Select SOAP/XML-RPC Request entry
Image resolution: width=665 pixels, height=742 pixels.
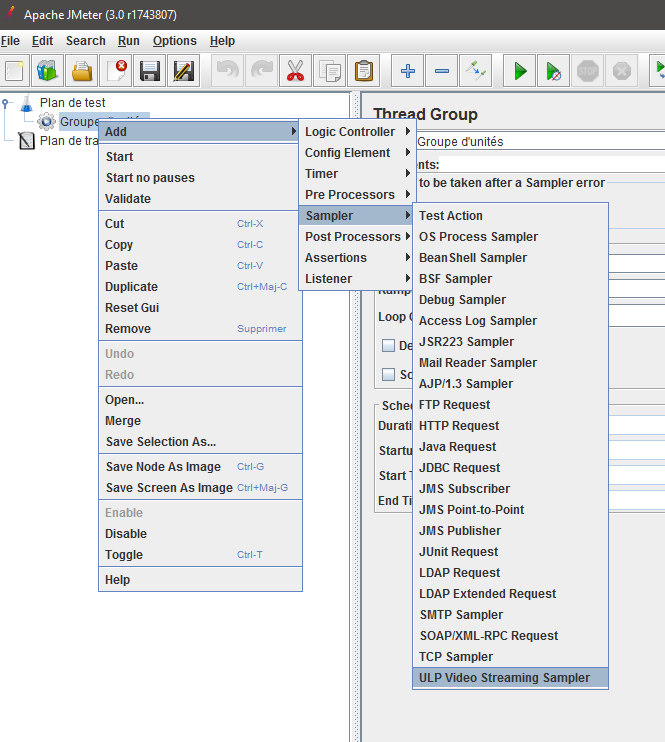(x=510, y=636)
